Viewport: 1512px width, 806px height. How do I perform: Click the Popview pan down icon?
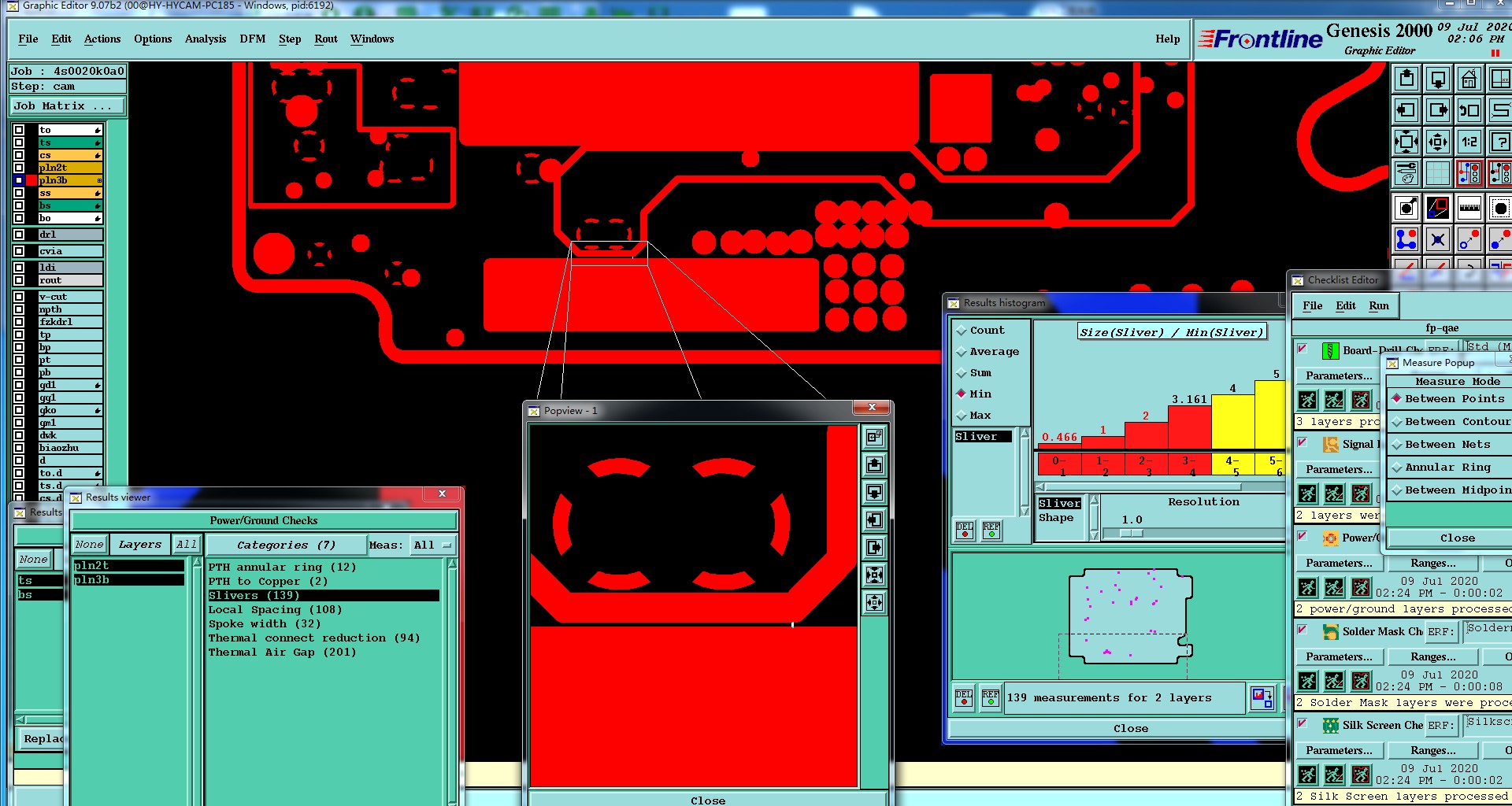[875, 492]
